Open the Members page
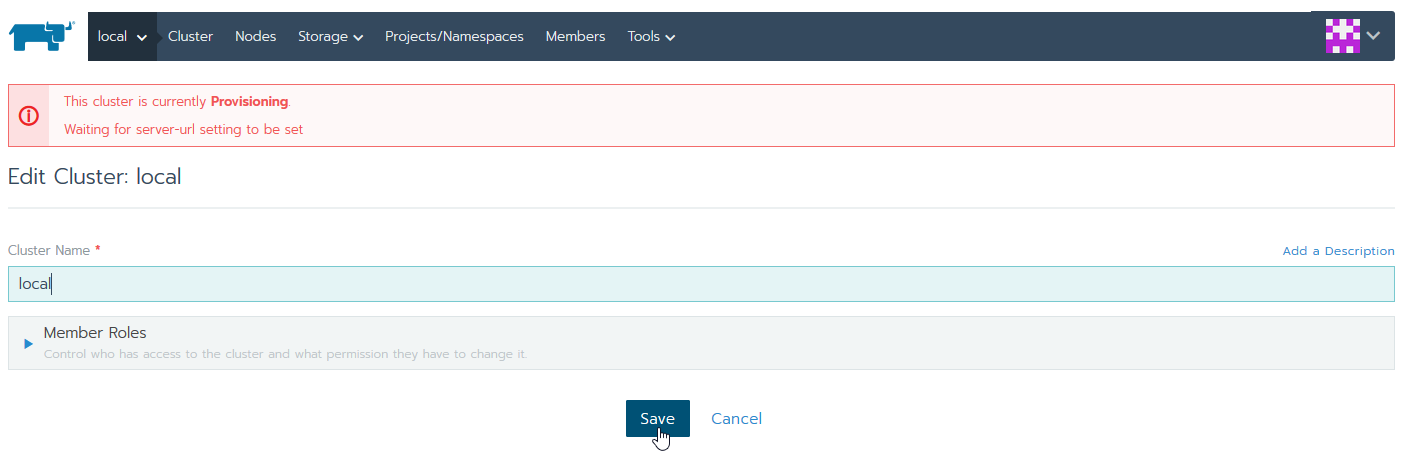Screen dimensions: 1423x457 pos(575,36)
